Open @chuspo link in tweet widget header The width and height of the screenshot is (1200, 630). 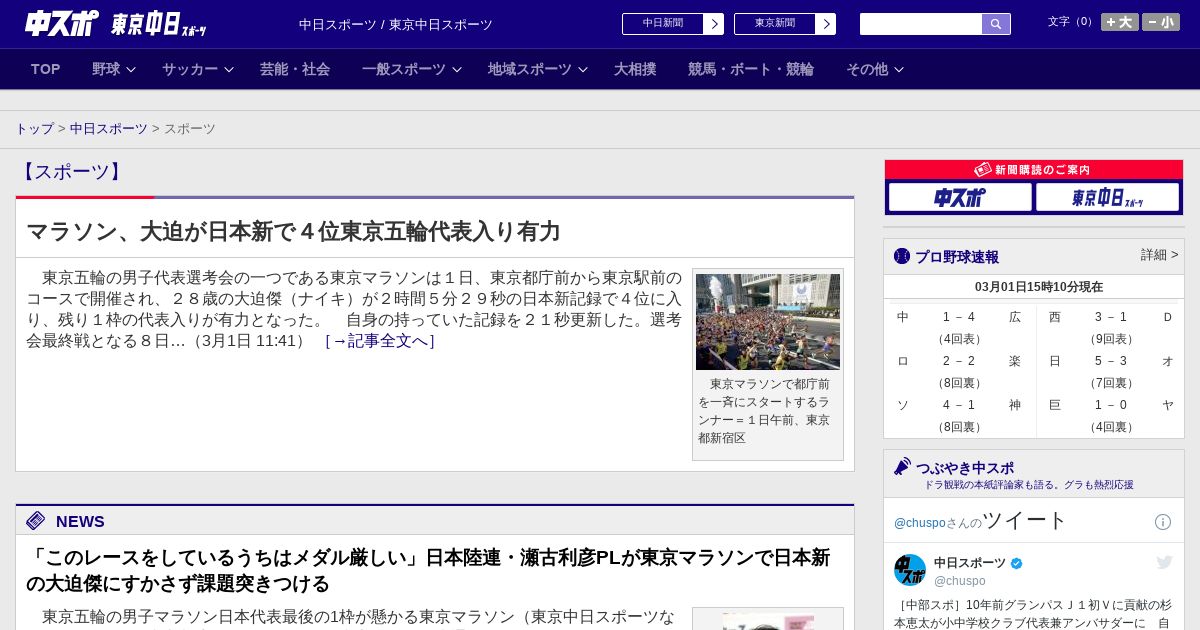coord(919,523)
